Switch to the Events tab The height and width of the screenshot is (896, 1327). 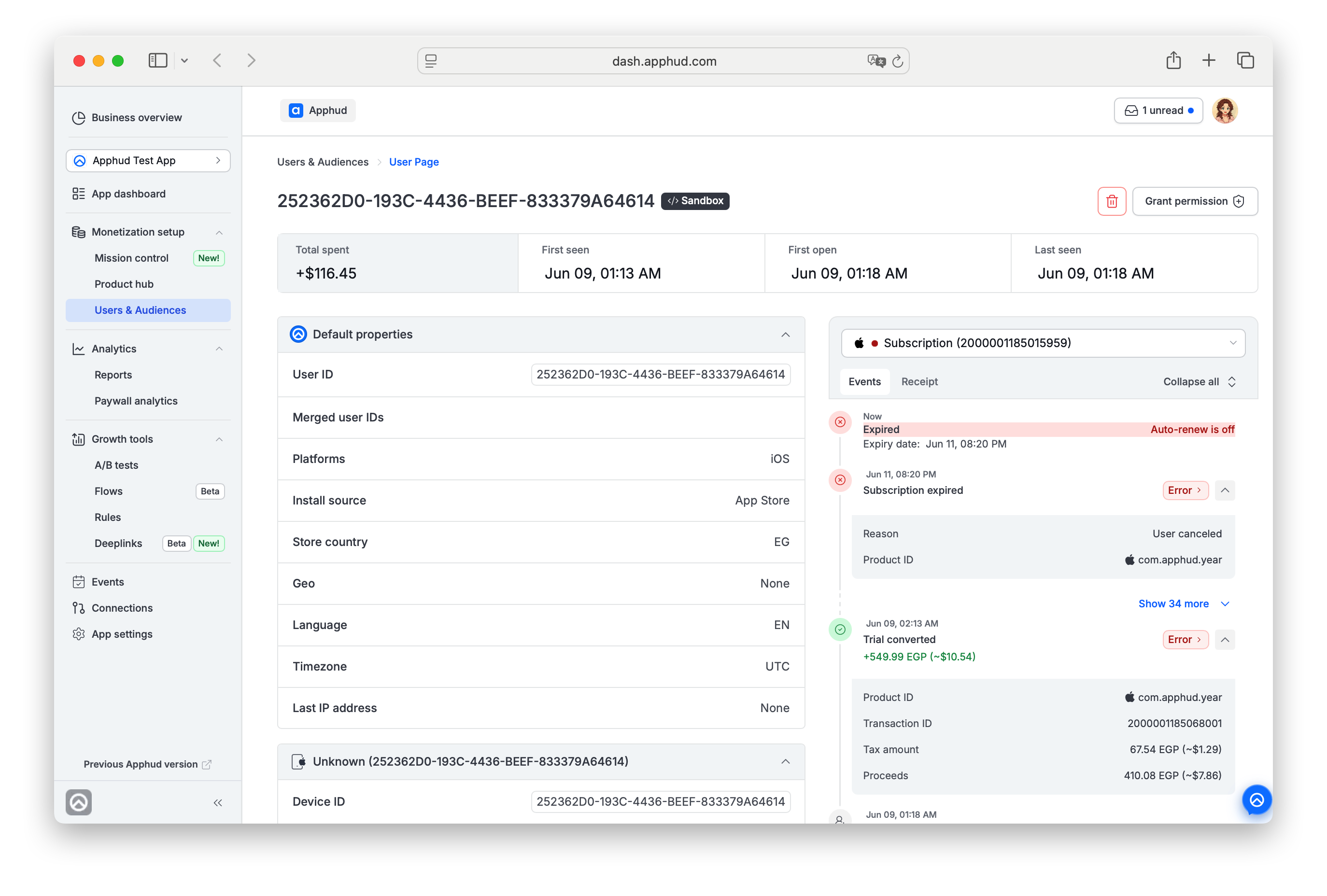pos(864,382)
